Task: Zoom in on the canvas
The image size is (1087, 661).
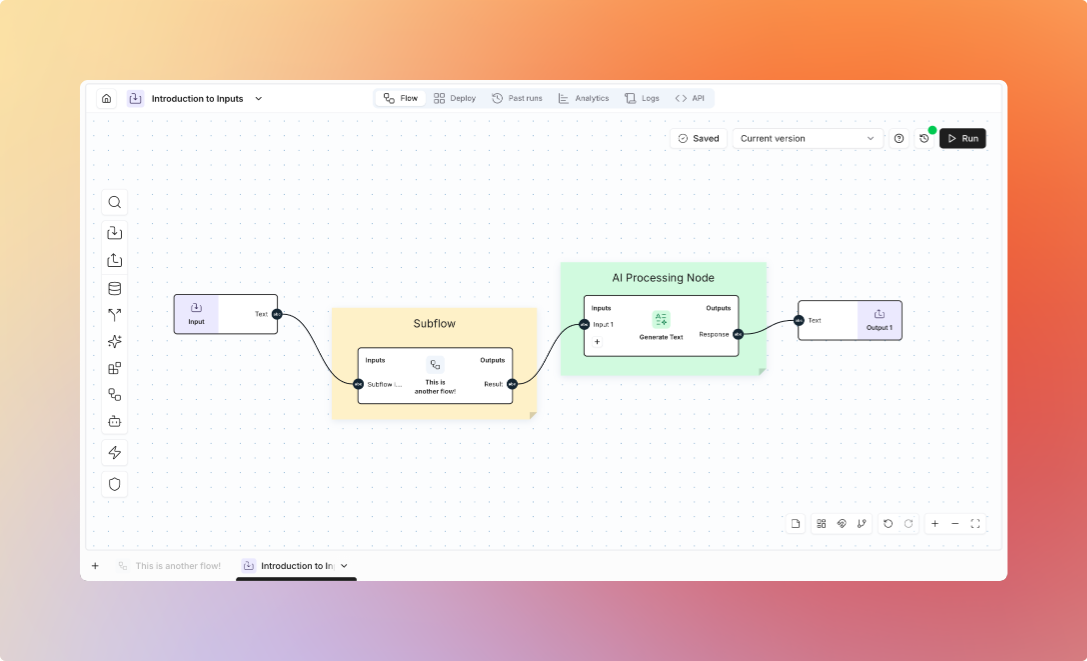Action: [x=934, y=524]
